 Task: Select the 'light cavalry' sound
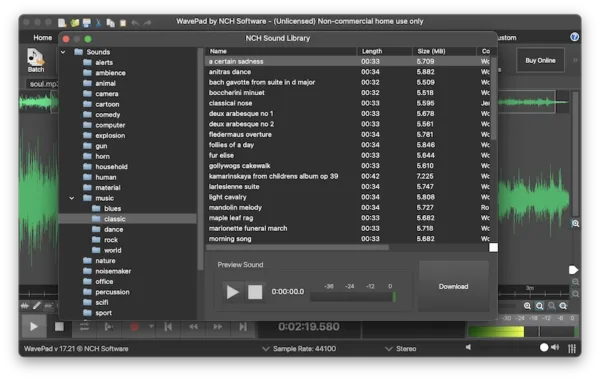(348, 197)
